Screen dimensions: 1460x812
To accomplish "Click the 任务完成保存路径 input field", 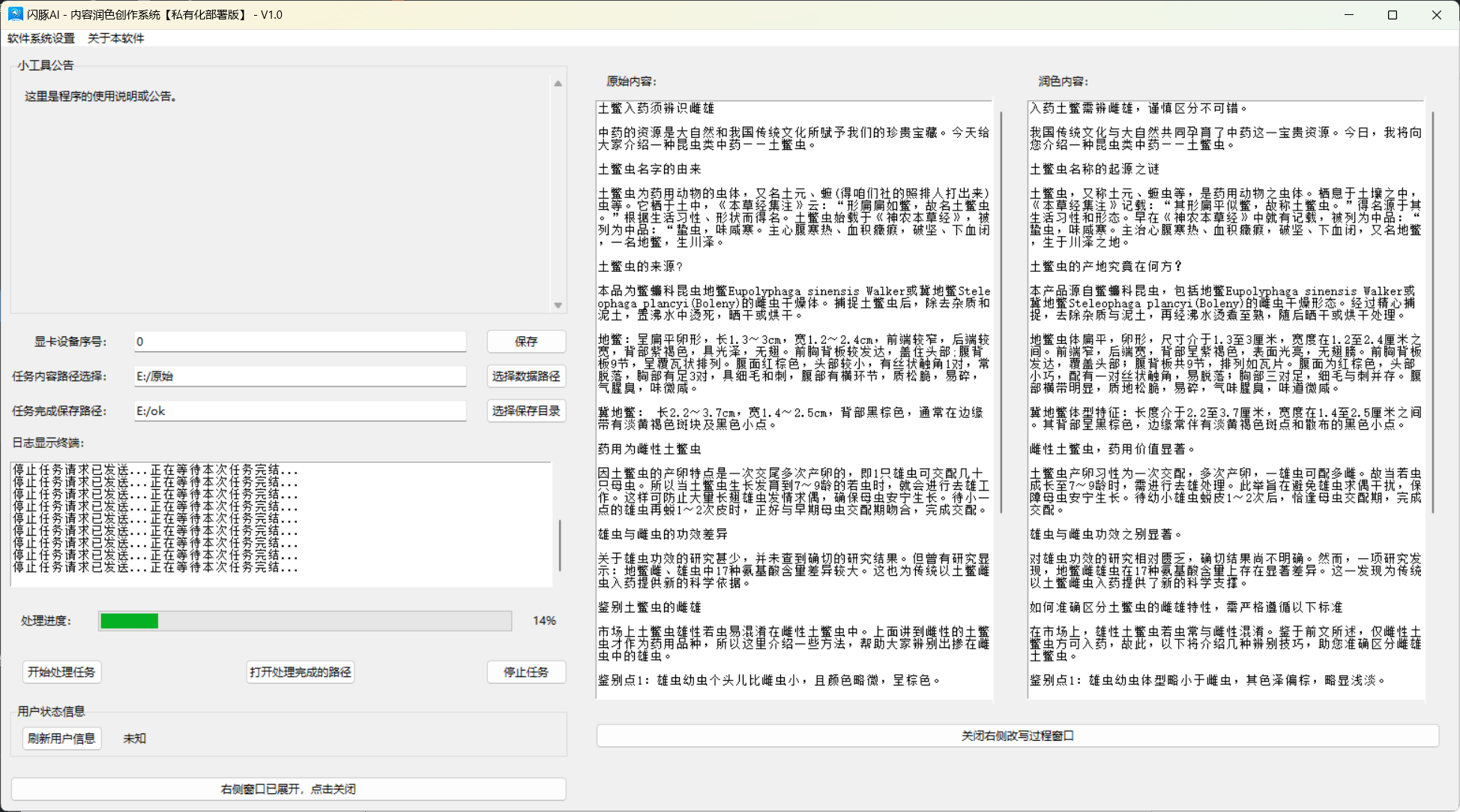I will (300, 410).
